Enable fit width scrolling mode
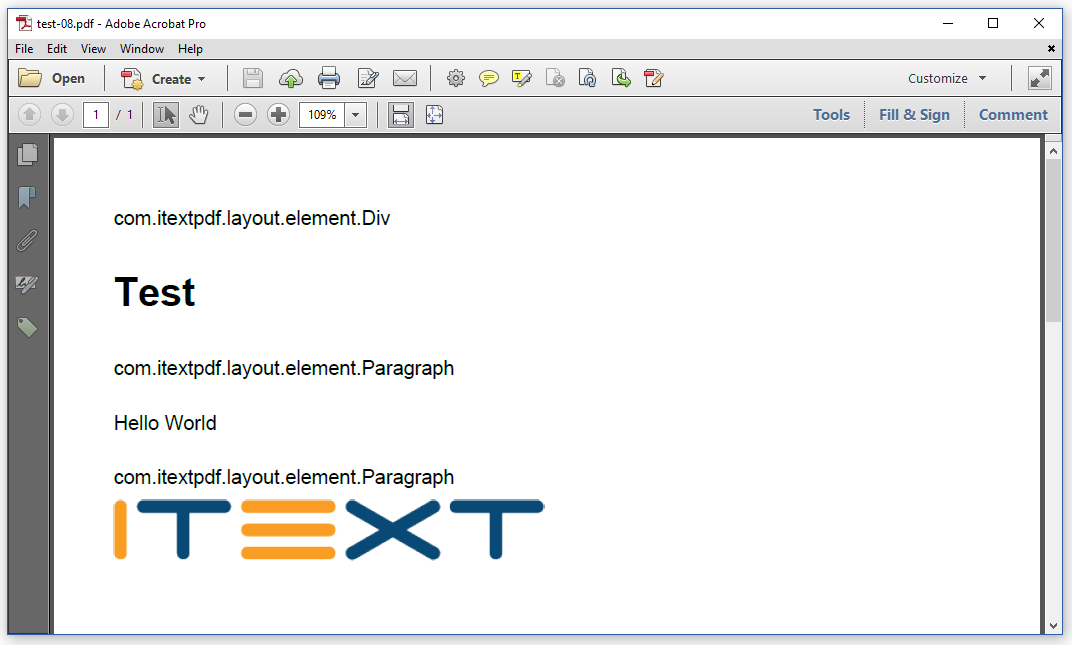1072x645 pixels. pos(401,115)
